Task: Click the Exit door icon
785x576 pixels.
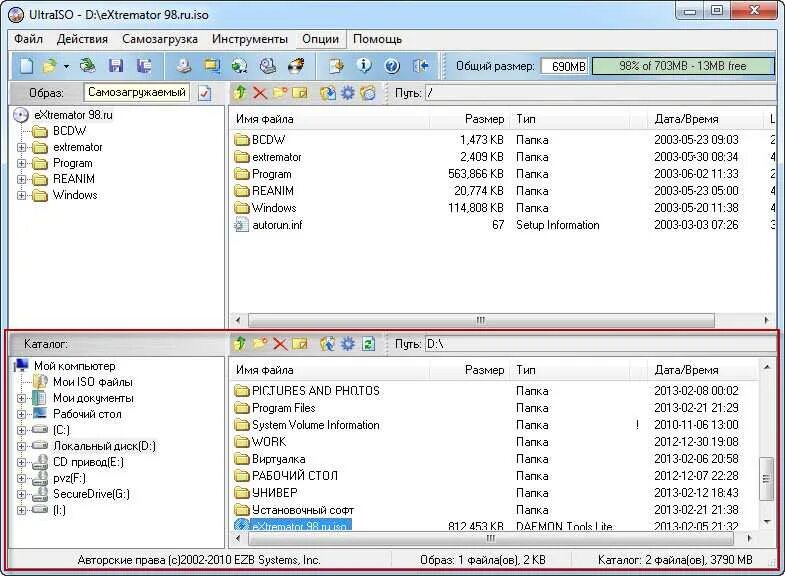Action: point(421,66)
